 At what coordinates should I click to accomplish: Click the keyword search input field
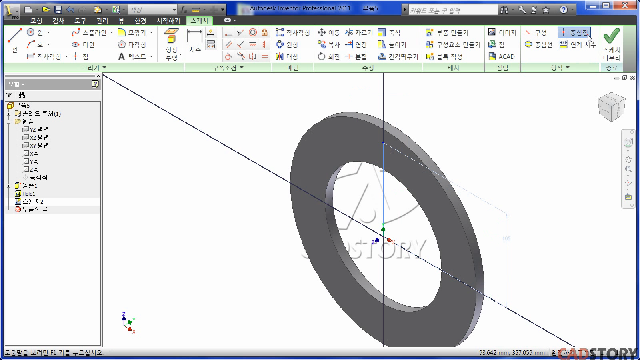click(x=453, y=10)
